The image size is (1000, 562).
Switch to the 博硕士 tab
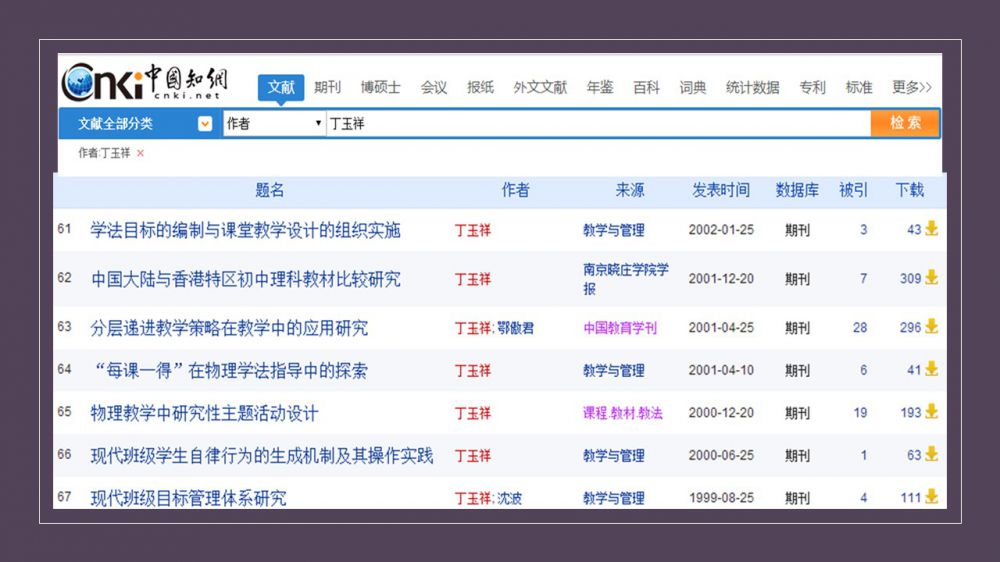point(380,88)
